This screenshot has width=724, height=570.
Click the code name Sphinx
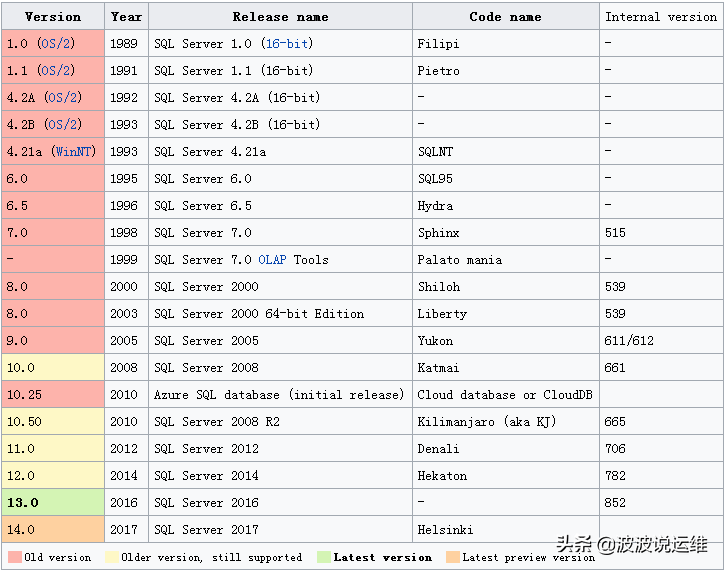438,233
